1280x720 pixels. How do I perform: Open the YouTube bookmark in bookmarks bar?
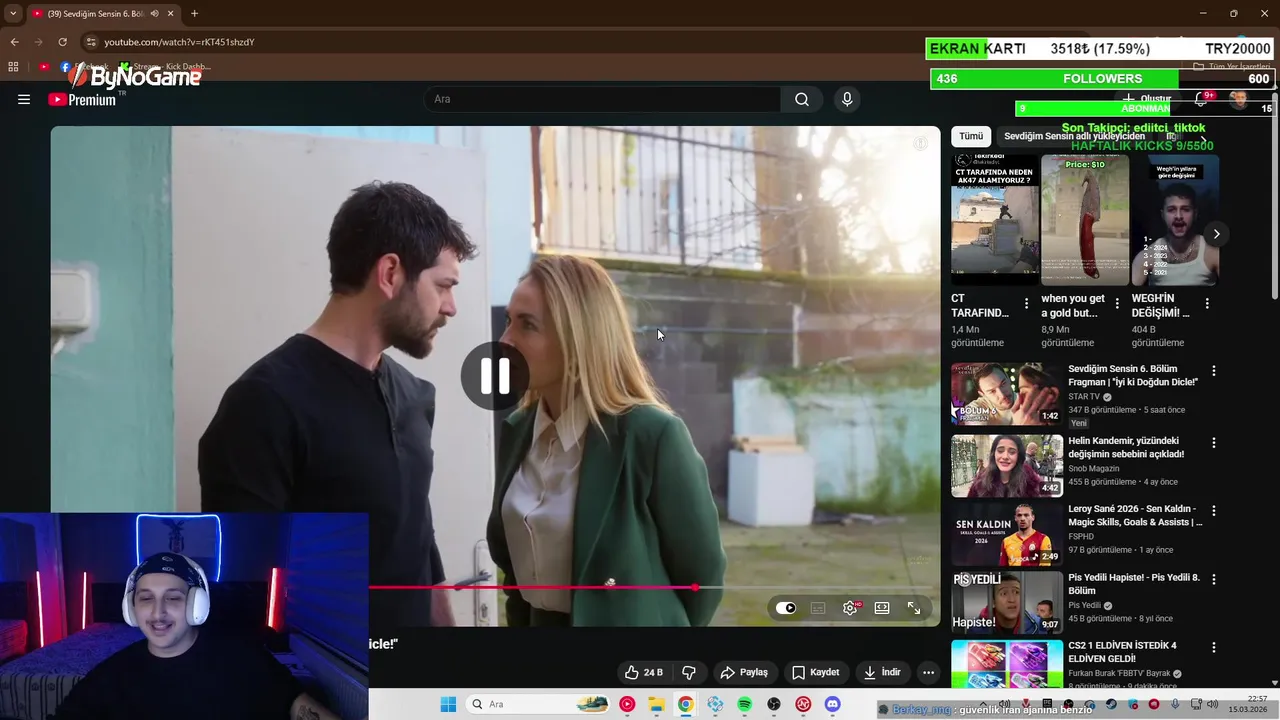[44, 67]
